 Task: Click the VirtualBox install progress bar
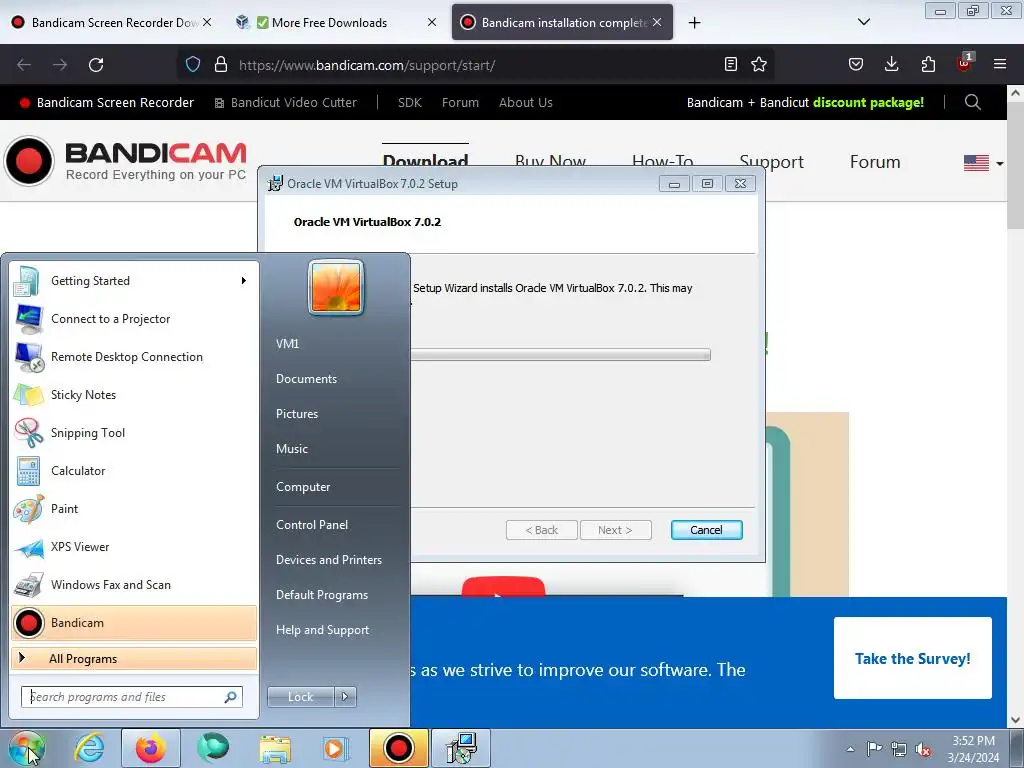(x=560, y=355)
